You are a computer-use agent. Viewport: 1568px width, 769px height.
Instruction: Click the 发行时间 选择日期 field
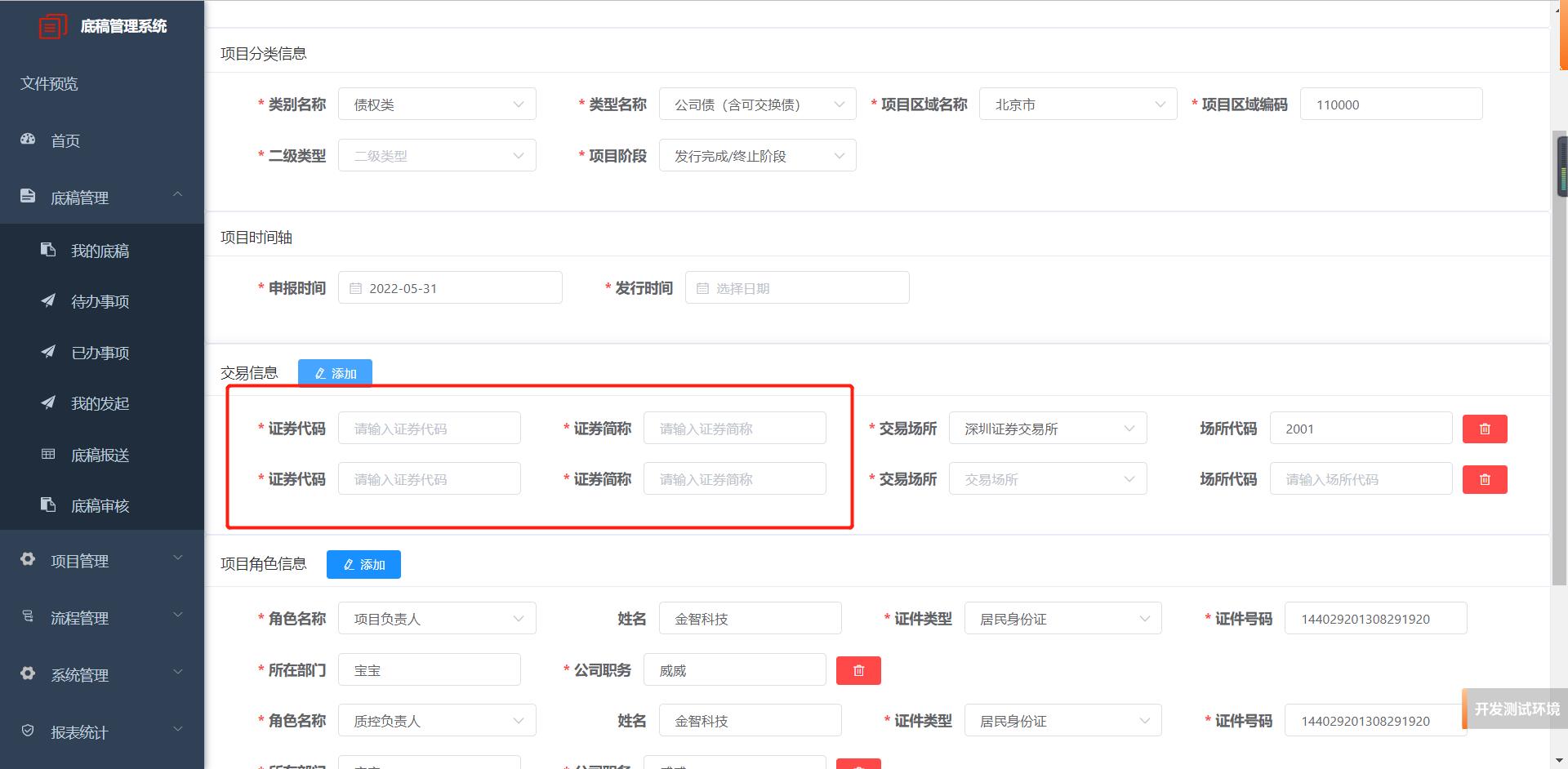tap(797, 287)
